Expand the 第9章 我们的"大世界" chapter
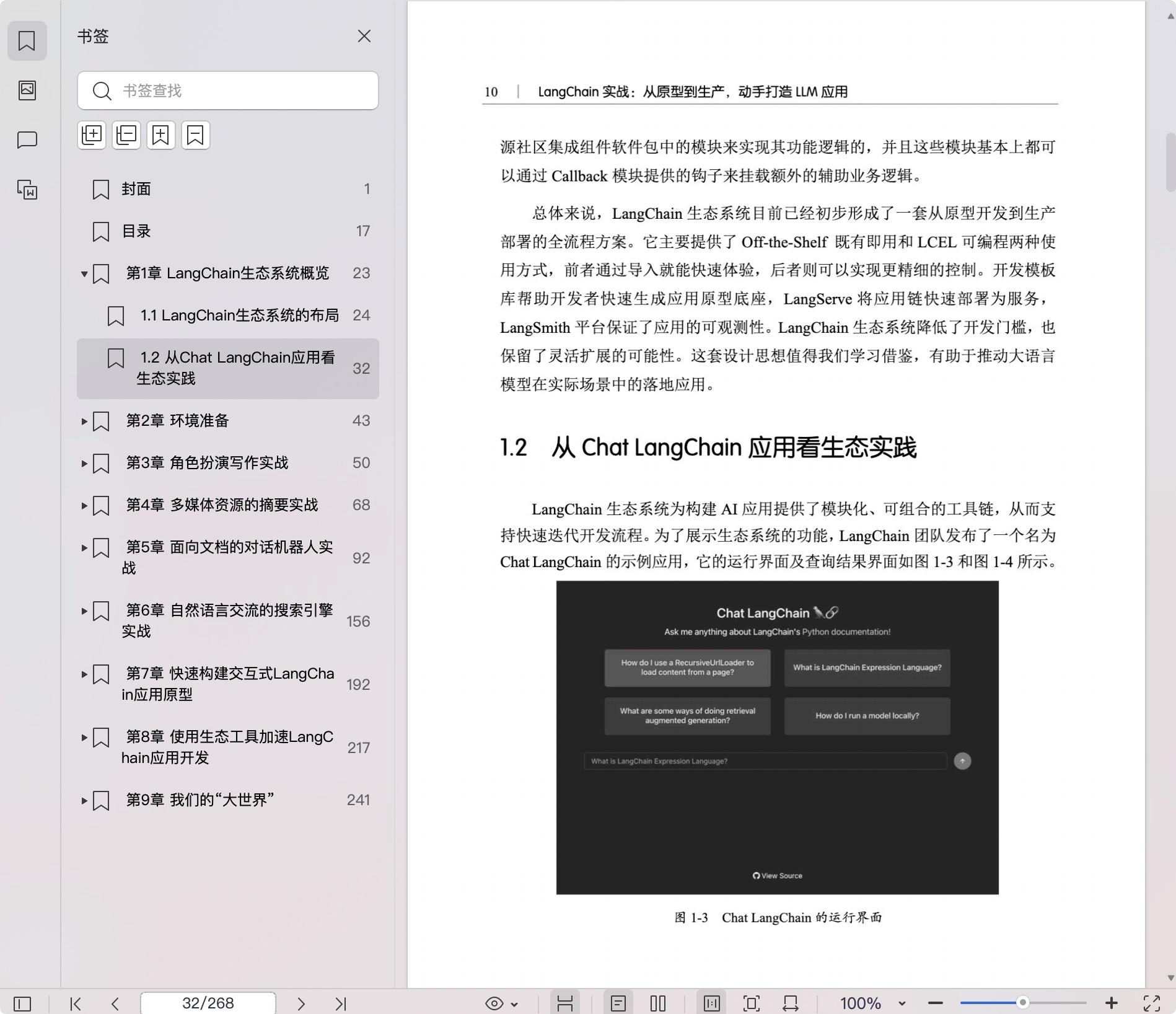The height and width of the screenshot is (1014, 1176). (x=84, y=801)
